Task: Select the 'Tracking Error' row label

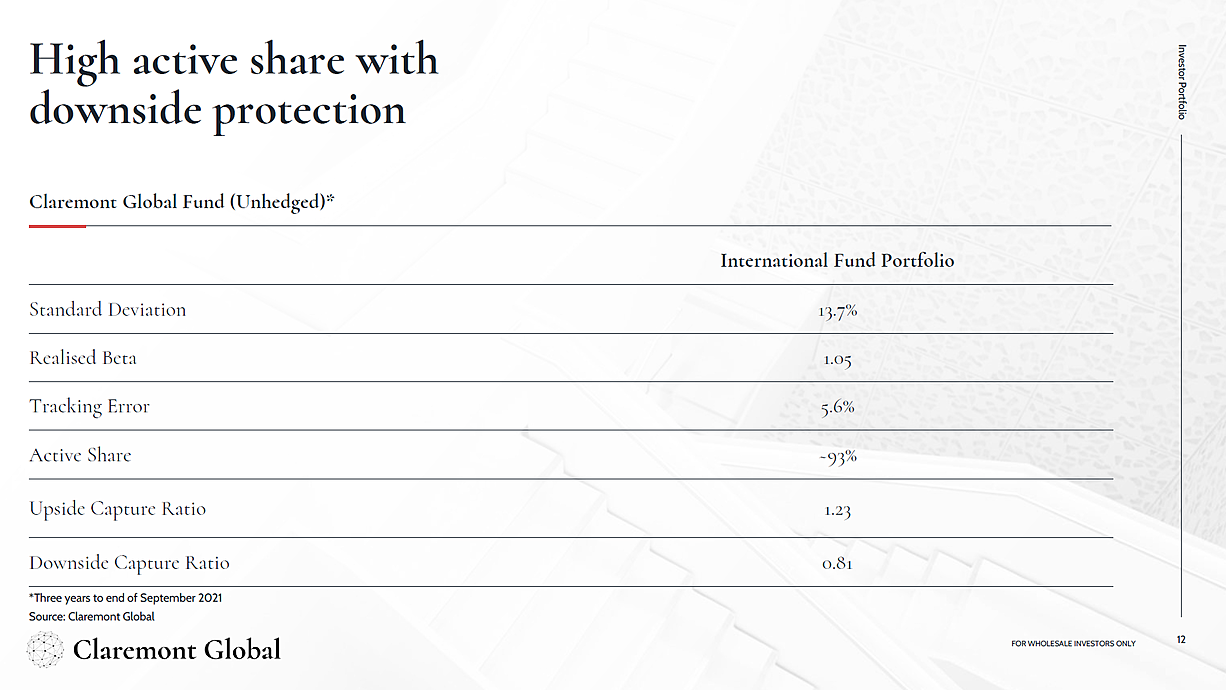Action: pos(90,407)
